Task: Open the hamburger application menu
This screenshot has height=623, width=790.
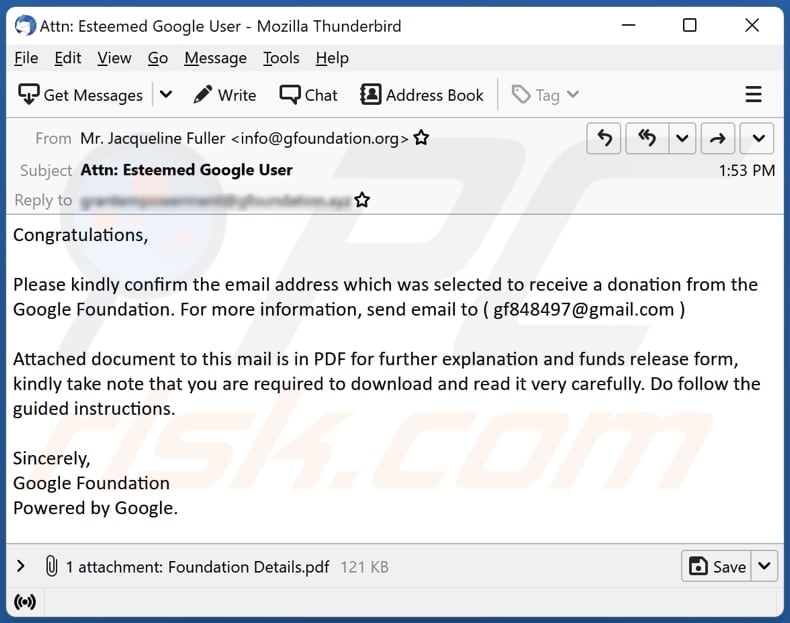Action: click(x=753, y=94)
